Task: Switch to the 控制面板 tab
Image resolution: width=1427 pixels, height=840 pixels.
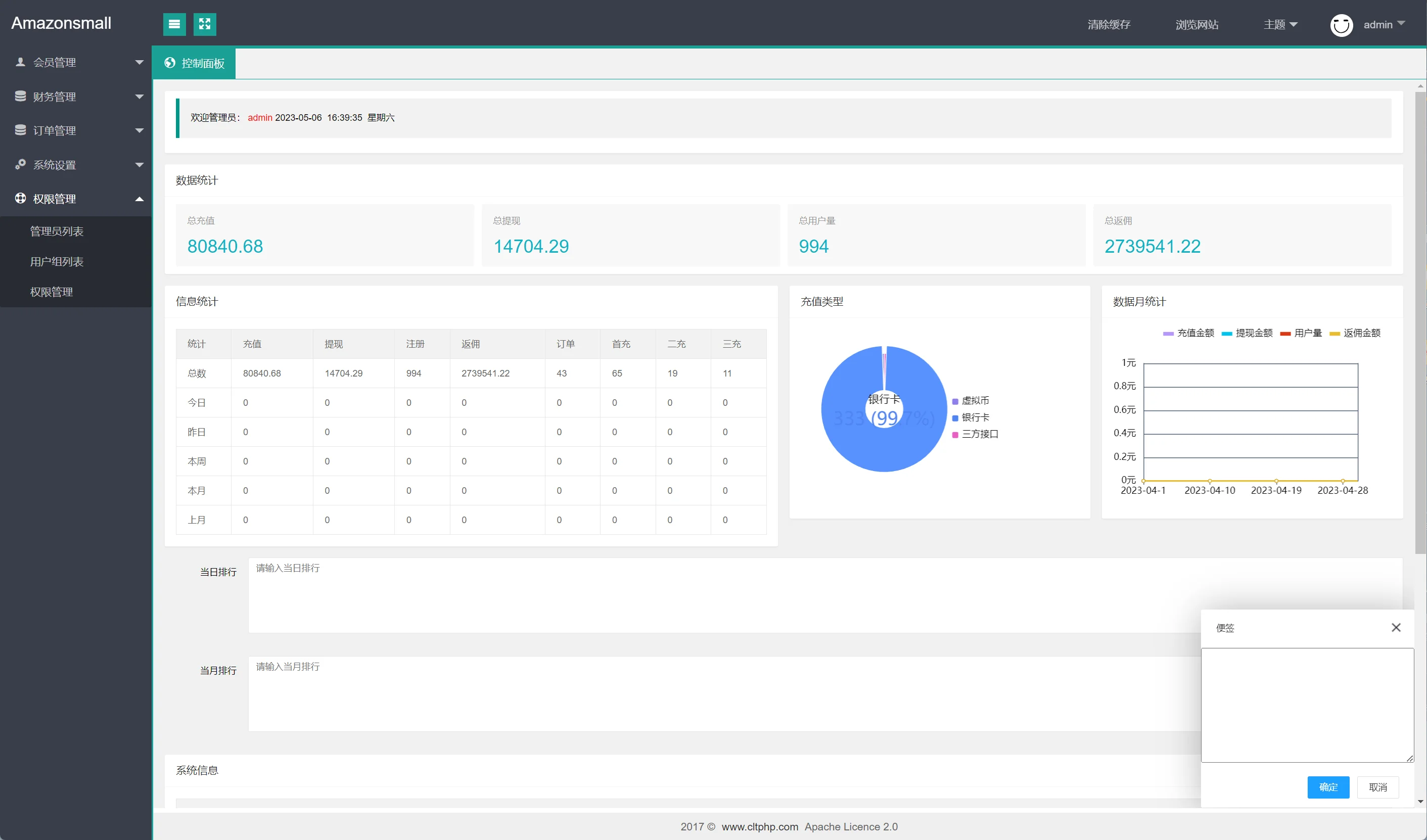Action: coord(194,63)
